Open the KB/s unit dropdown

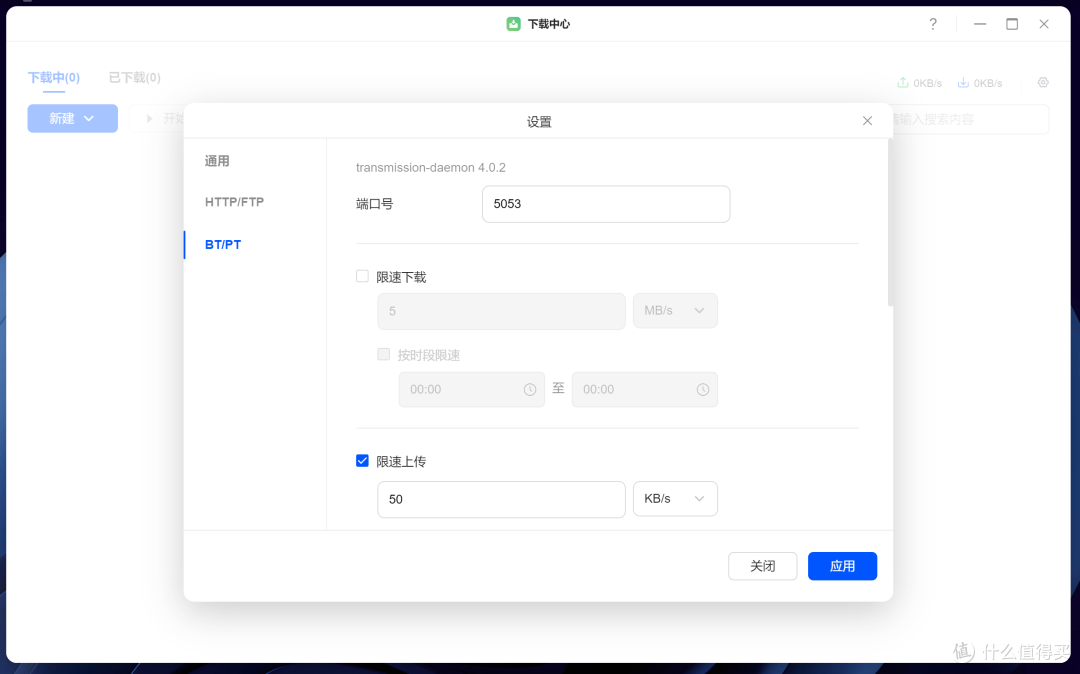pyautogui.click(x=675, y=498)
